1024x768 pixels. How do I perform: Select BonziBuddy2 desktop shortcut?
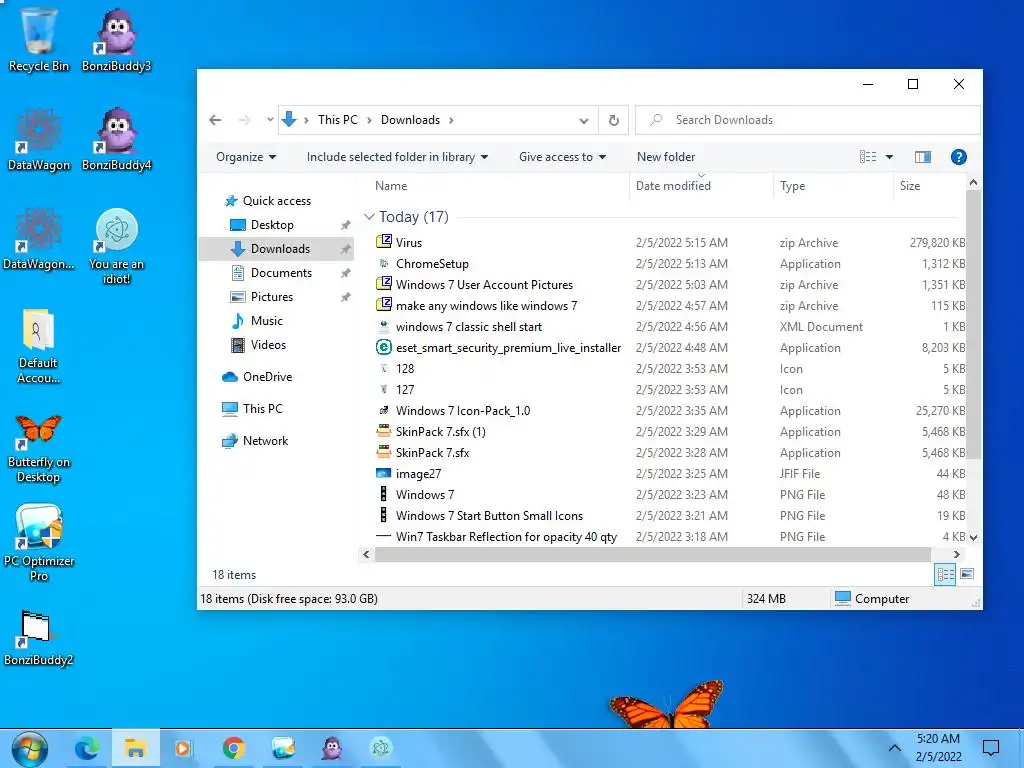click(x=38, y=637)
